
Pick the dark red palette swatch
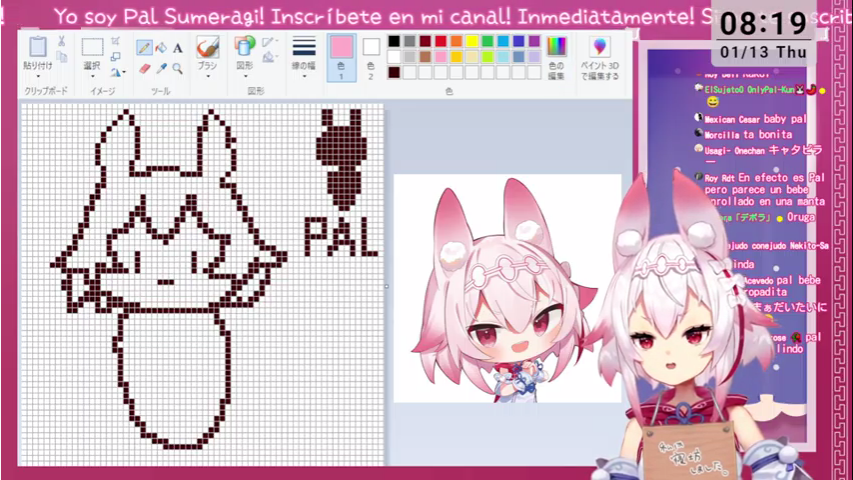point(425,41)
